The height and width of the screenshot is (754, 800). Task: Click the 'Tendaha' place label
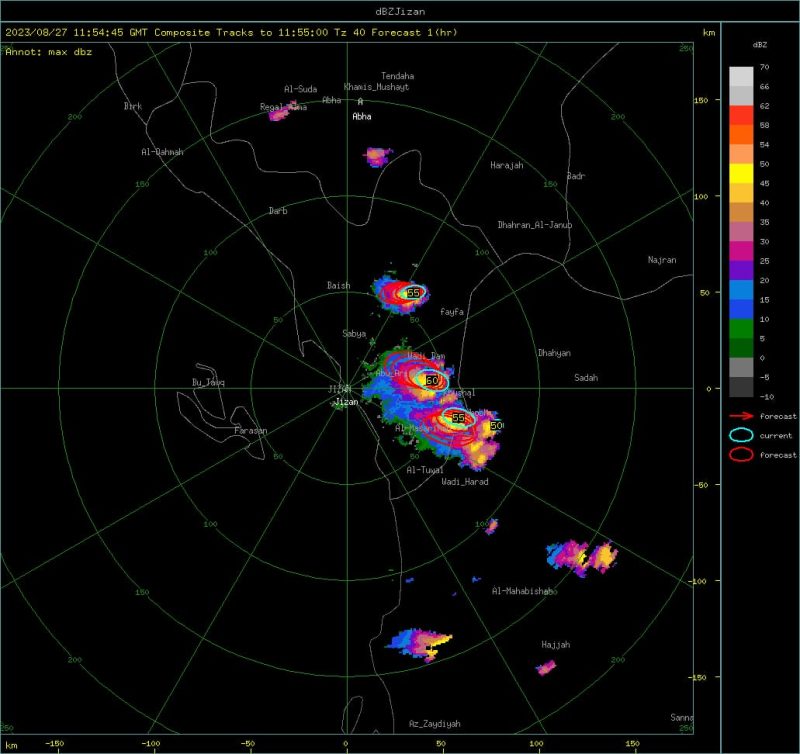tap(397, 76)
